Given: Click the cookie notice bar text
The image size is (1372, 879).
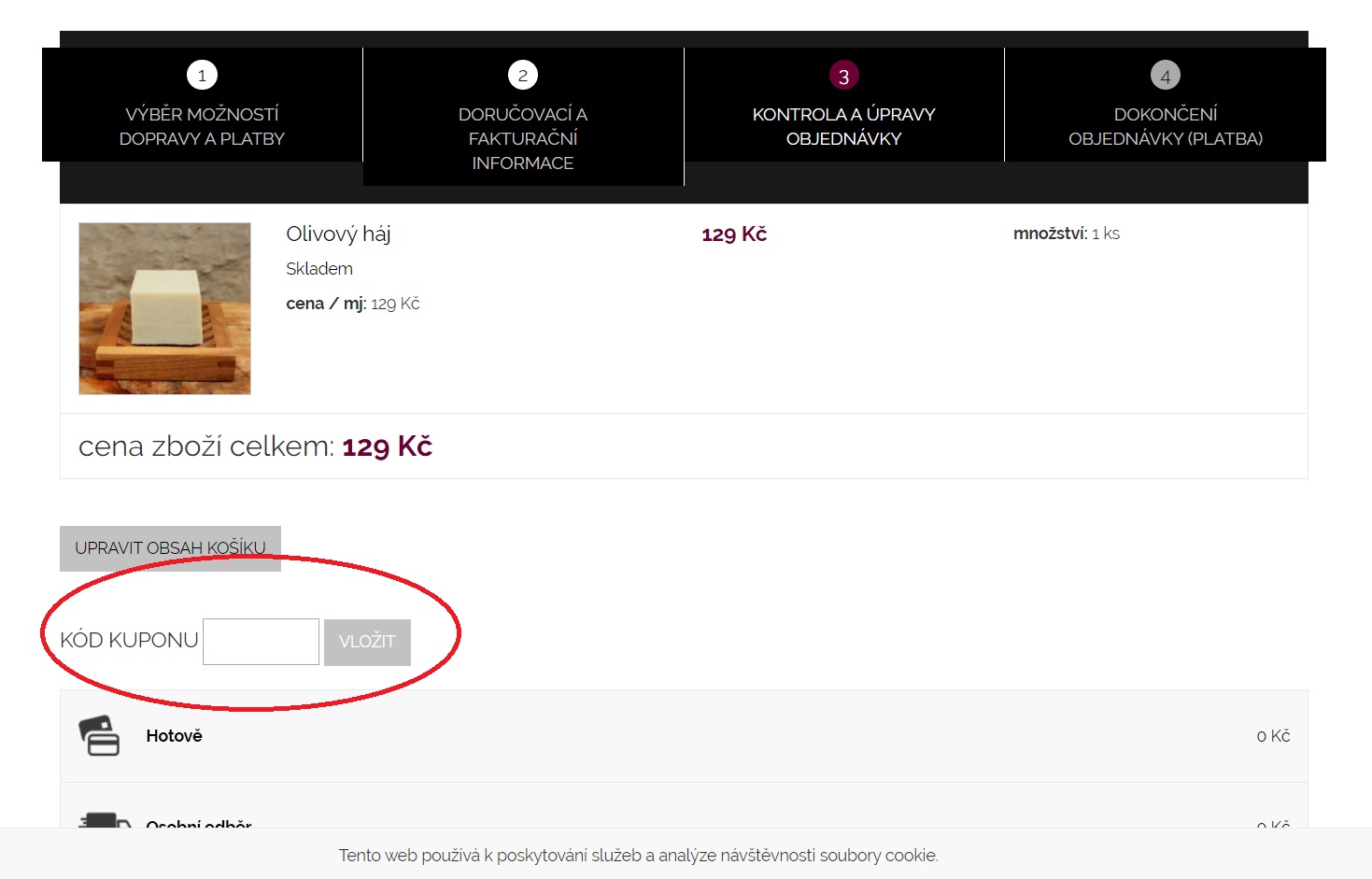Looking at the screenshot, I should coord(638,855).
